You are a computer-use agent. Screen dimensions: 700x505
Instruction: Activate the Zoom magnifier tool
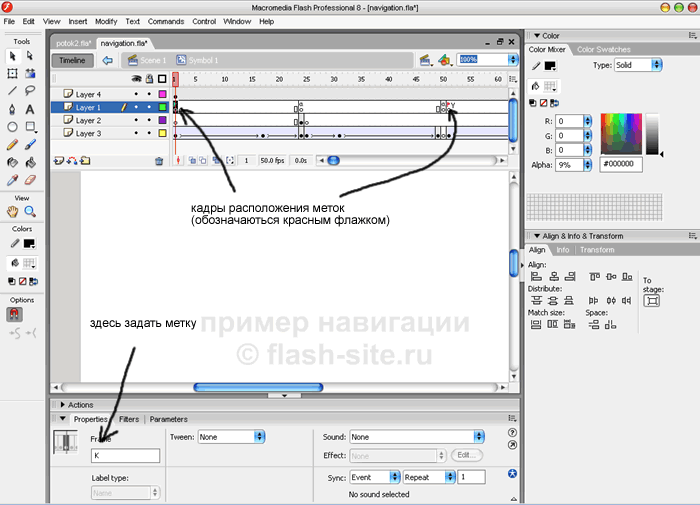point(30,212)
